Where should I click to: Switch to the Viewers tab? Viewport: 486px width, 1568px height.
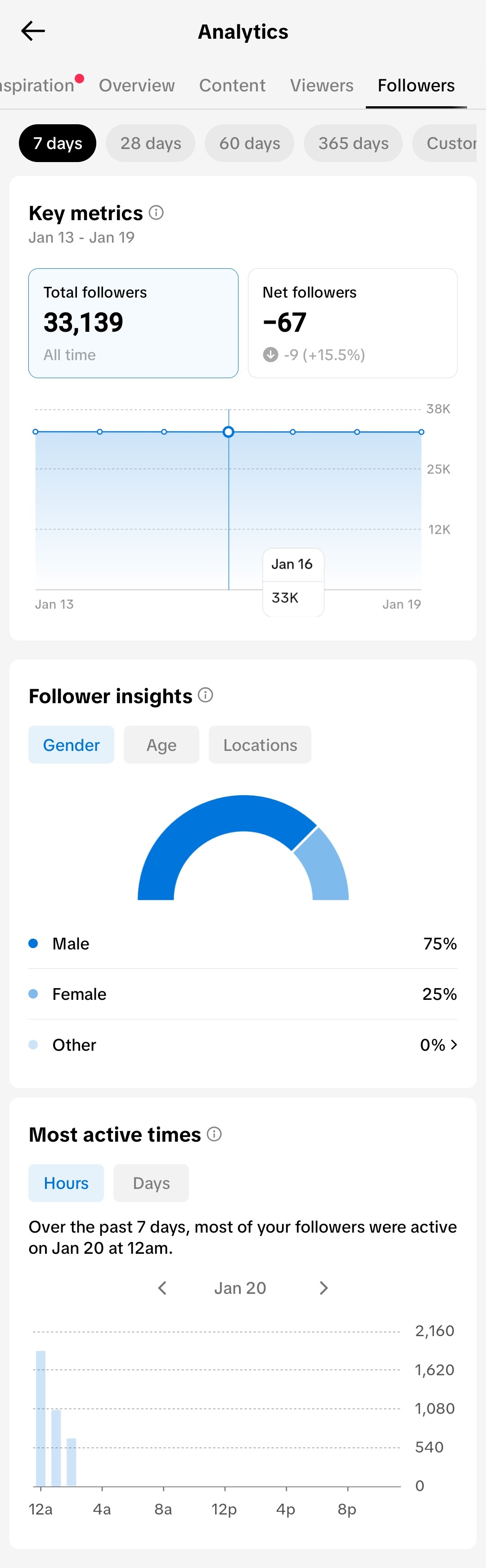(x=321, y=85)
